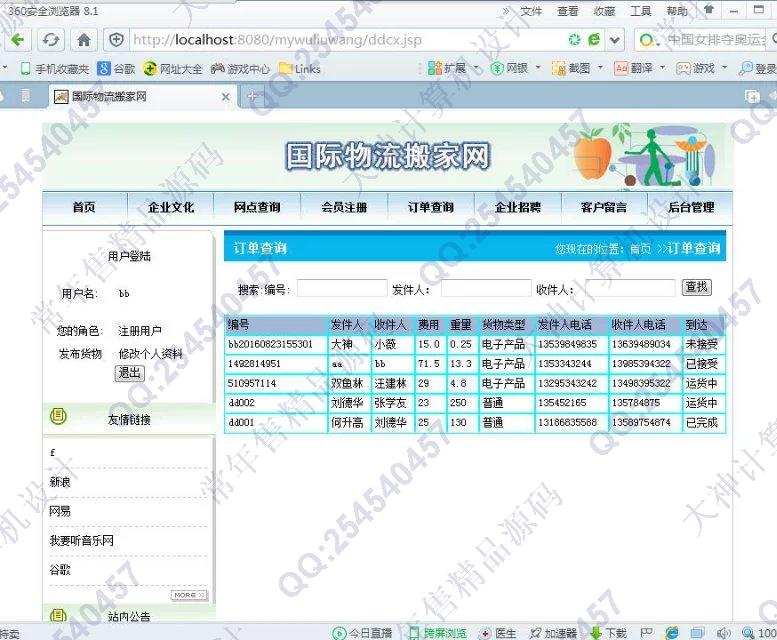Open the 收藏 menu
The width and height of the screenshot is (777, 640).
point(604,11)
